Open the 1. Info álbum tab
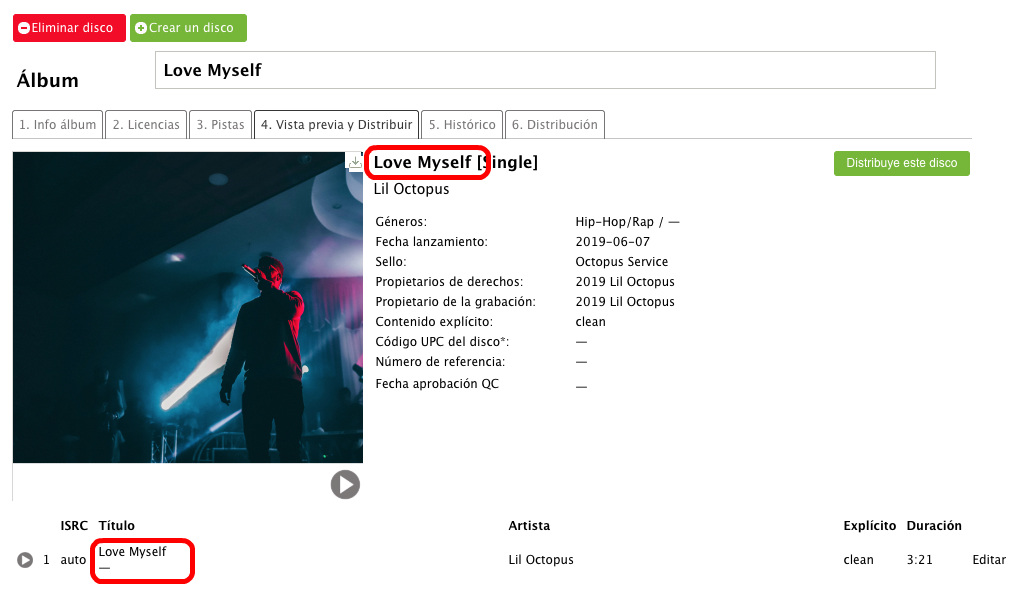1029x594 pixels. coord(58,125)
